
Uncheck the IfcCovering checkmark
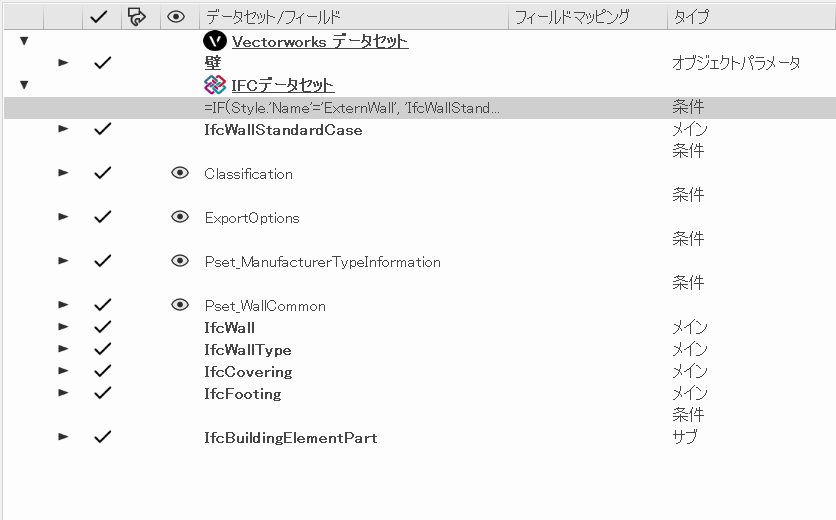101,371
